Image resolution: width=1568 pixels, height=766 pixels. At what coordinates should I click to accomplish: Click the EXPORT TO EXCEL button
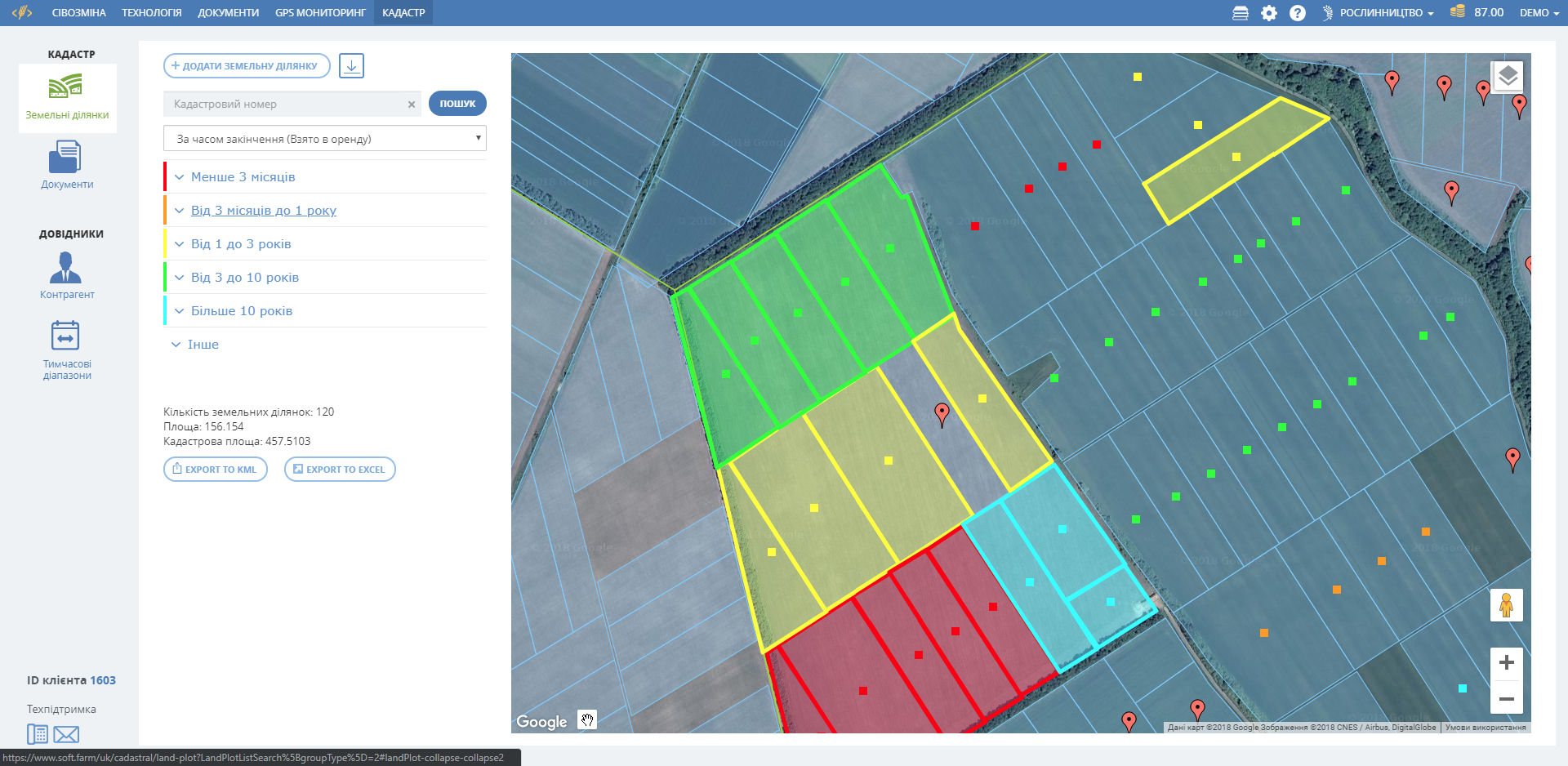point(340,470)
